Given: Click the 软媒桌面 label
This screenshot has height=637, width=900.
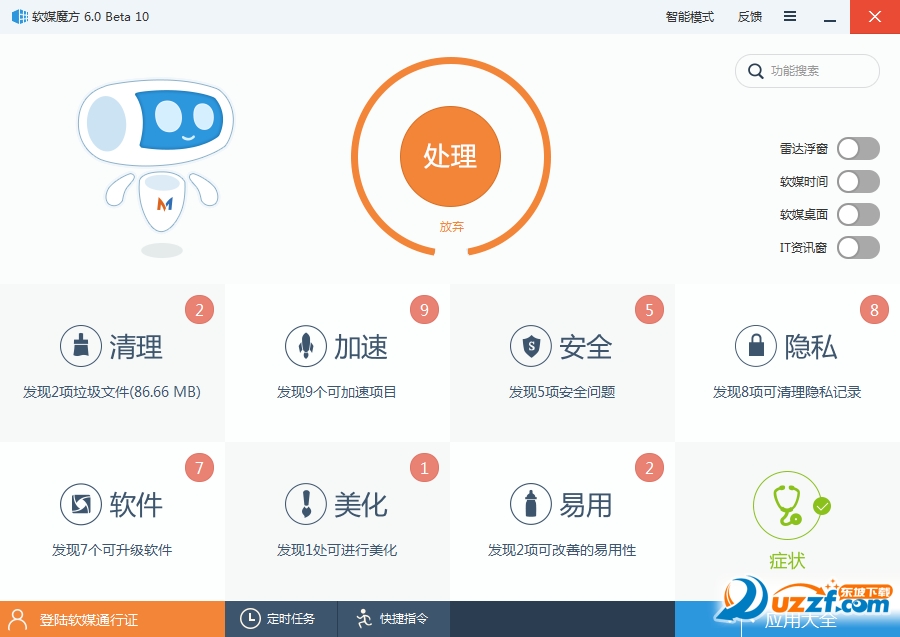Looking at the screenshot, I should tap(804, 215).
